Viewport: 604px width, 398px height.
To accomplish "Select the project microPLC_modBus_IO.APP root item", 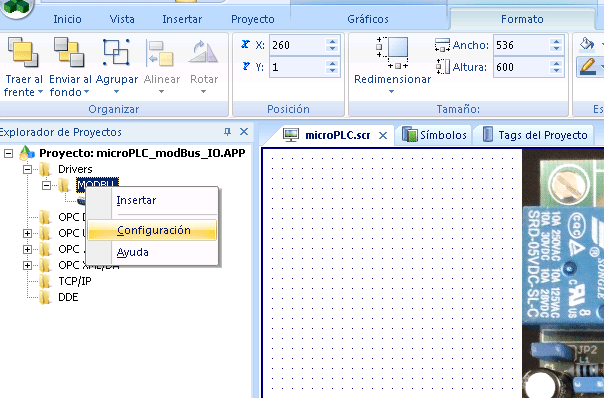I will [x=142, y=153].
